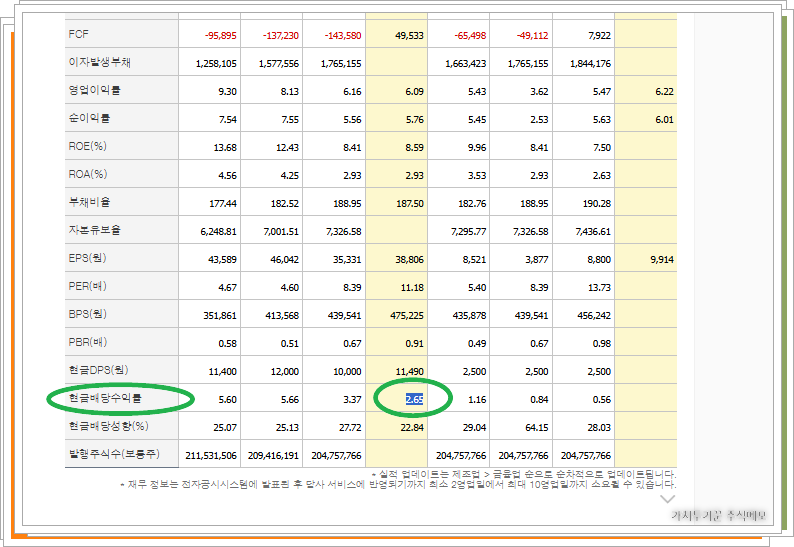Select the red FCF value -65,498
This screenshot has height=547, width=794.
[470, 35]
